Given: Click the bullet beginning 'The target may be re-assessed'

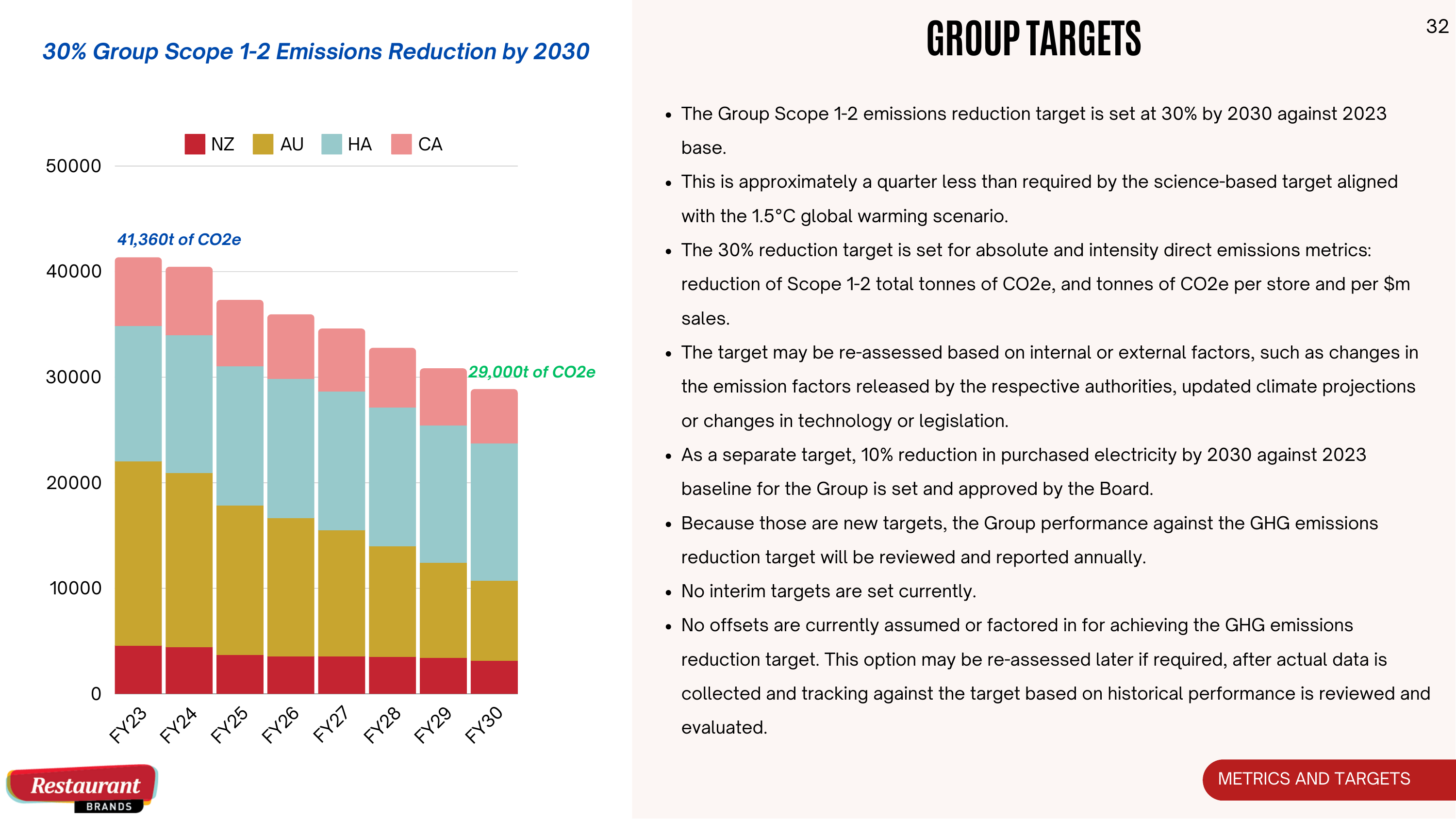Looking at the screenshot, I should 1050,387.
